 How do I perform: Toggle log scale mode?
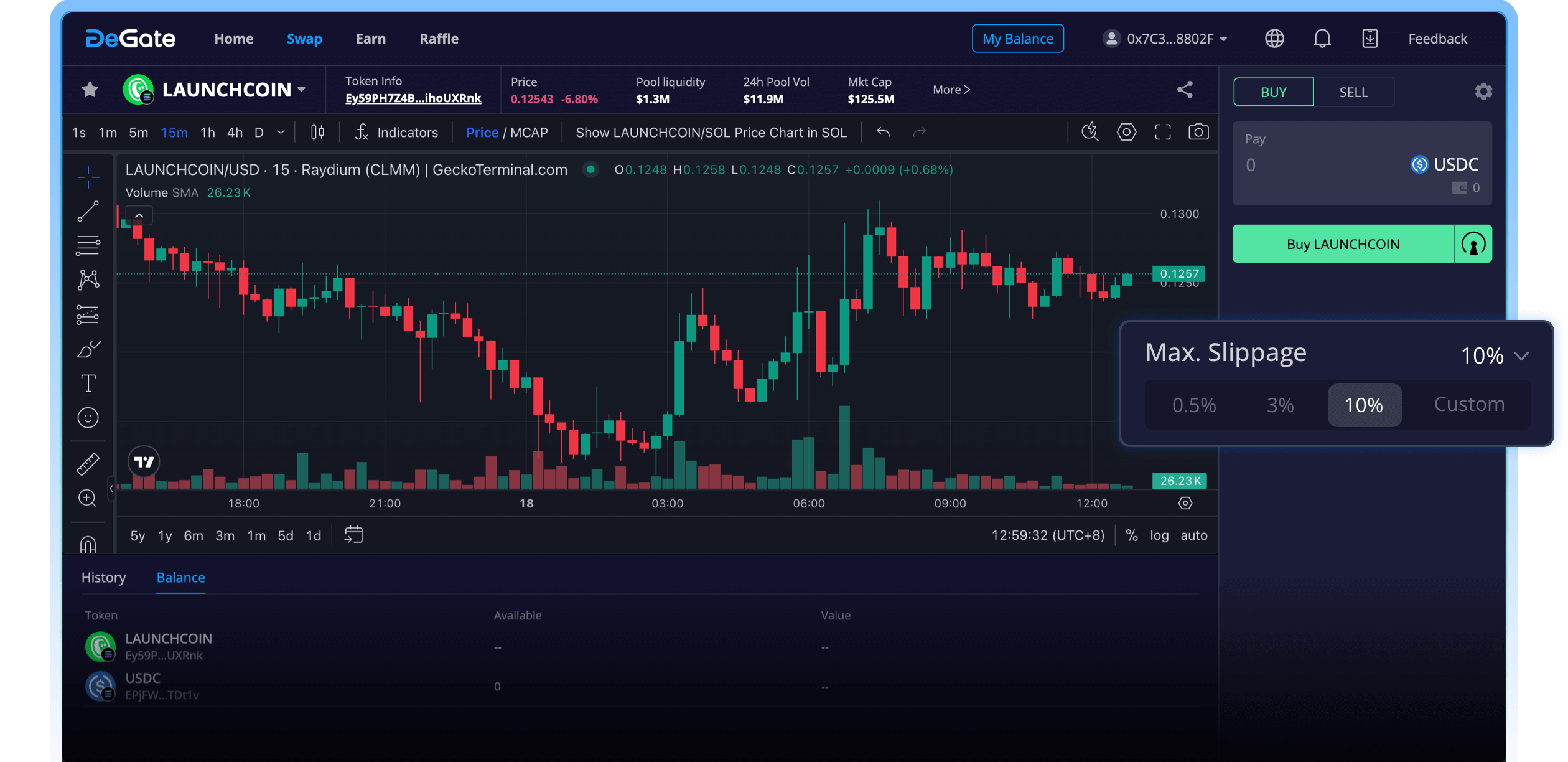coord(1159,535)
